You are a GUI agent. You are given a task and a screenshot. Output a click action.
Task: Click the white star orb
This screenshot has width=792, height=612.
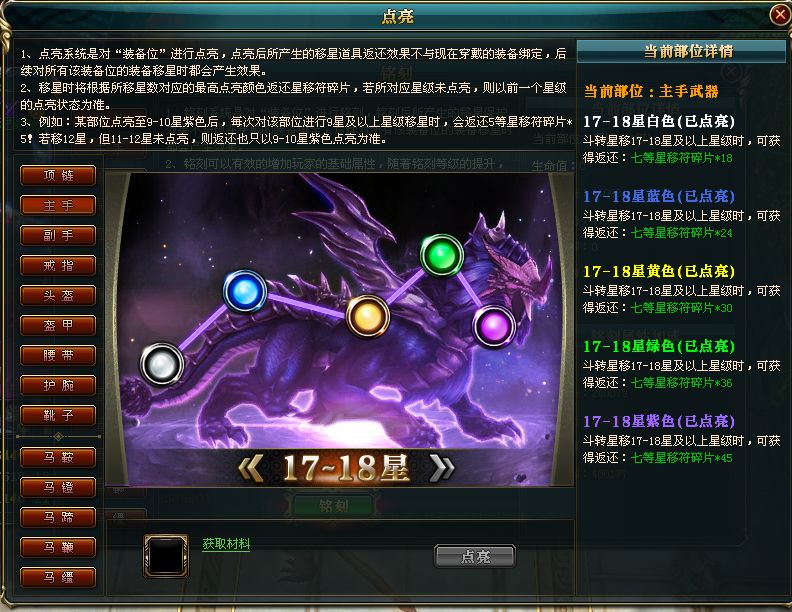click(x=162, y=364)
